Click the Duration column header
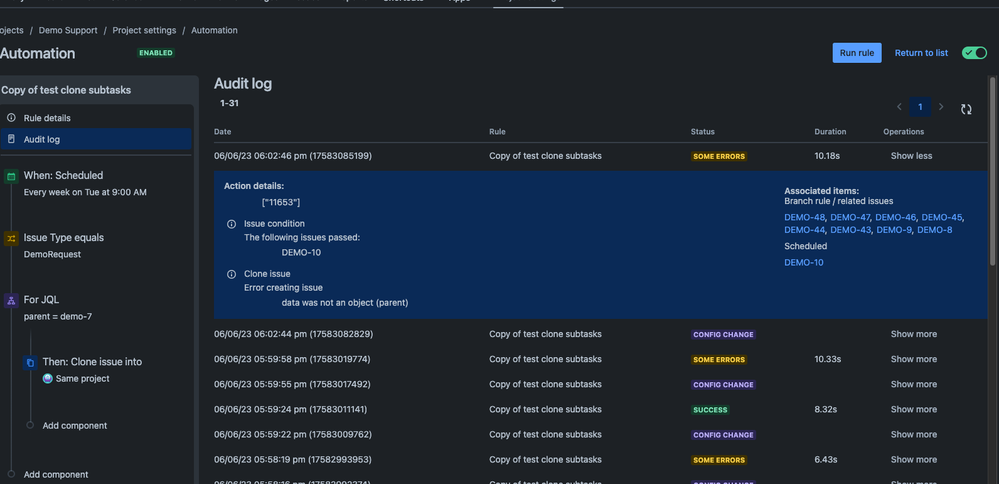The height and width of the screenshot is (484, 999). (x=830, y=132)
